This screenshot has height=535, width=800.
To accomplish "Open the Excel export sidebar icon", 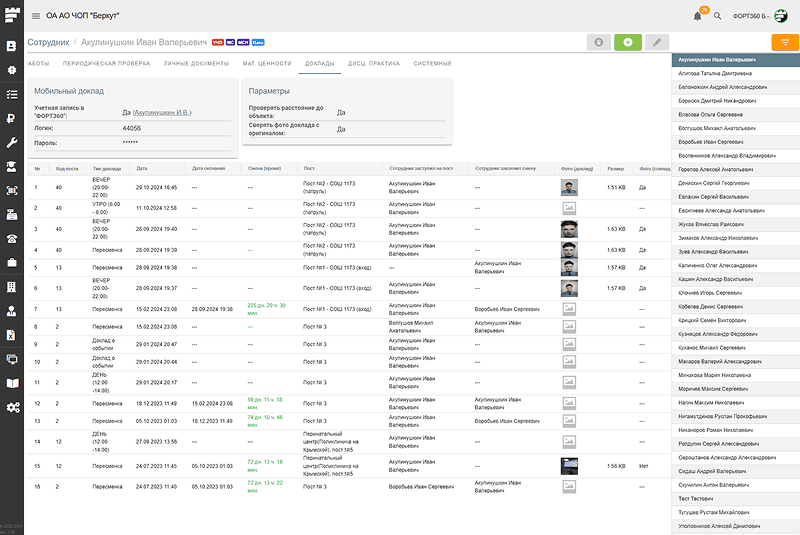I will click(x=12, y=335).
